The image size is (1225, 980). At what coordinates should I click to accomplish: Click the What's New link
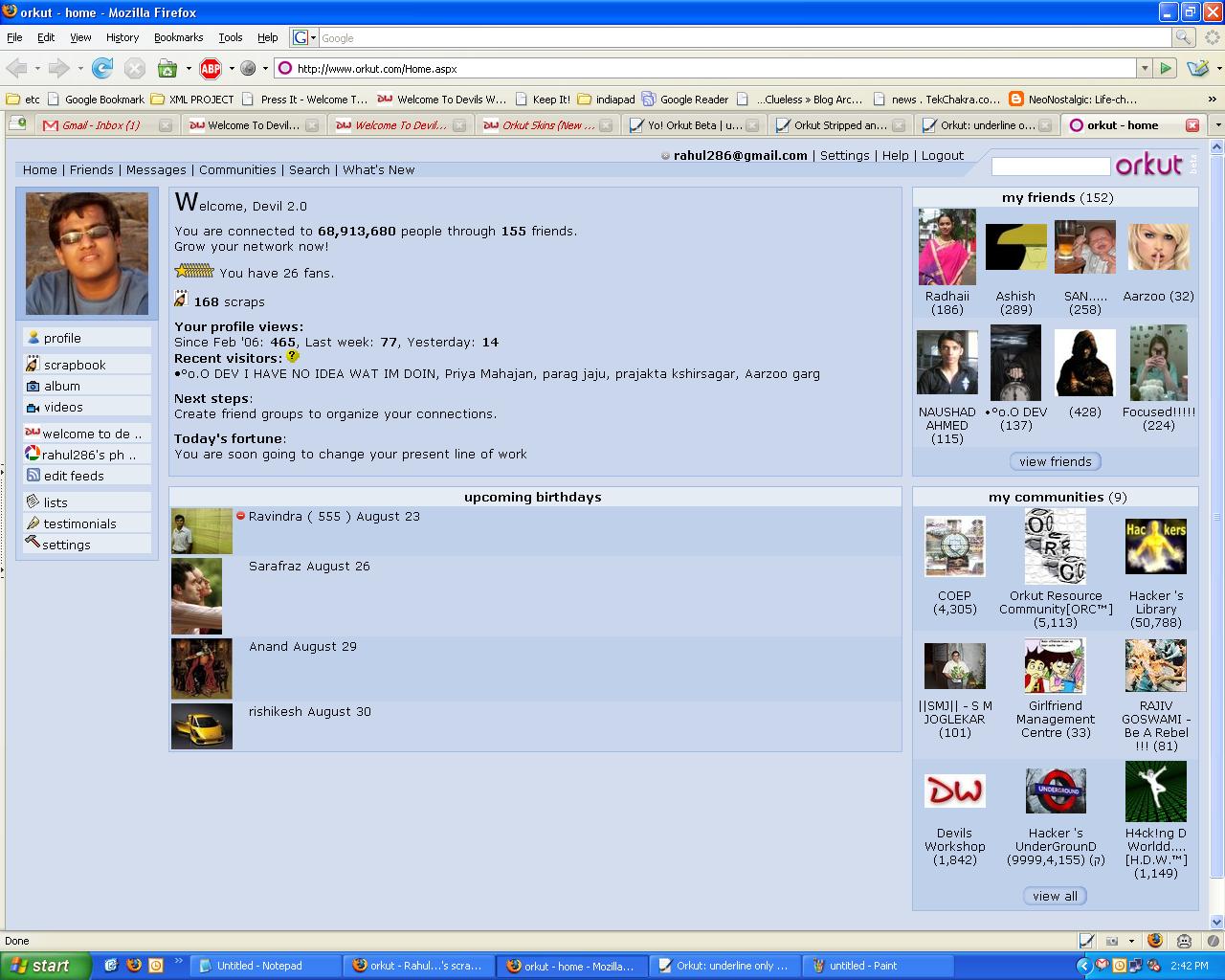point(379,169)
